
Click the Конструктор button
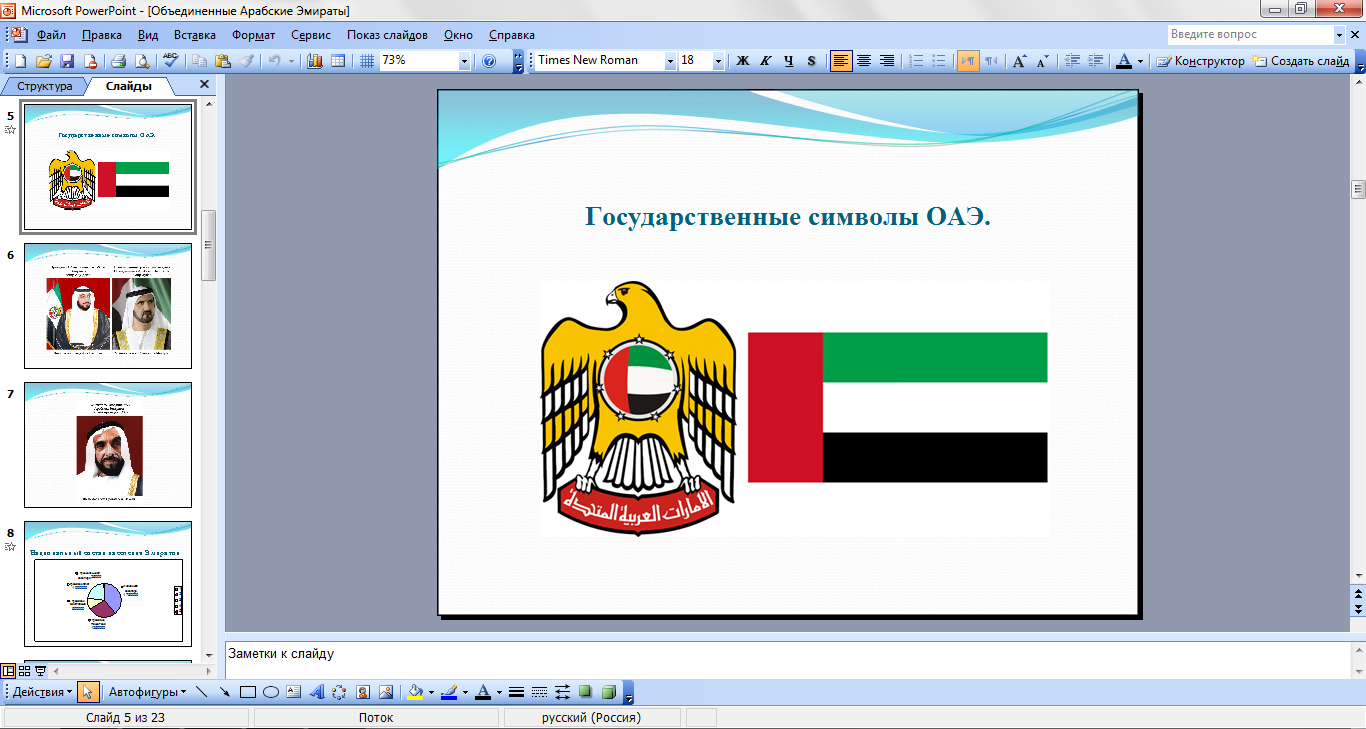[1201, 61]
